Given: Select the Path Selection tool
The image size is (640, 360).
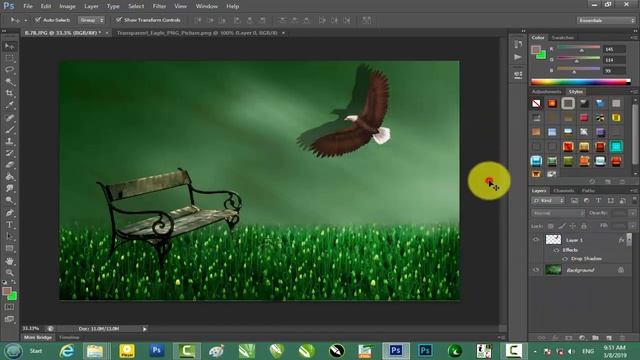Looking at the screenshot, I should (x=9, y=236).
